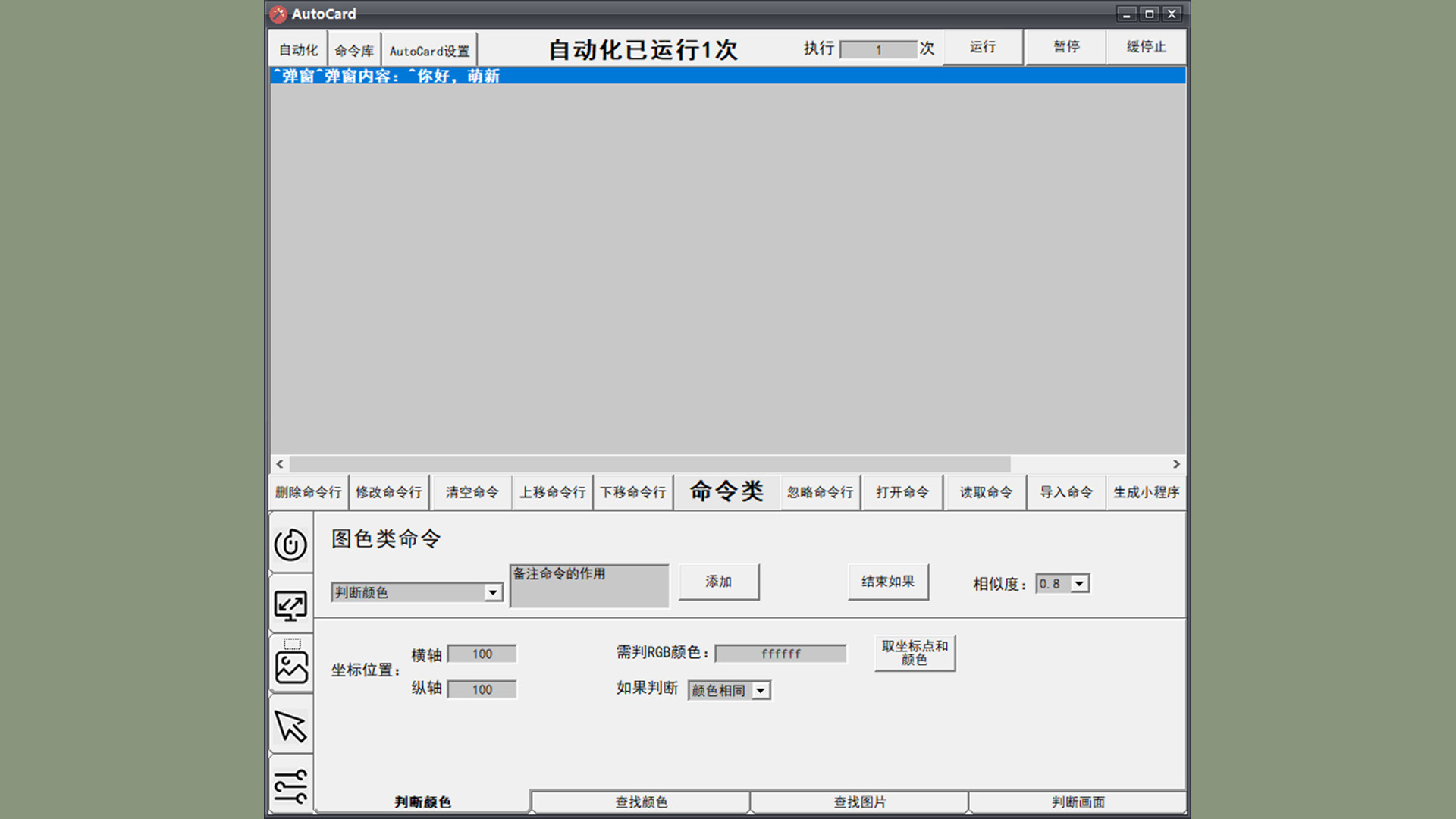Click the 命令类 heading label

click(x=726, y=491)
